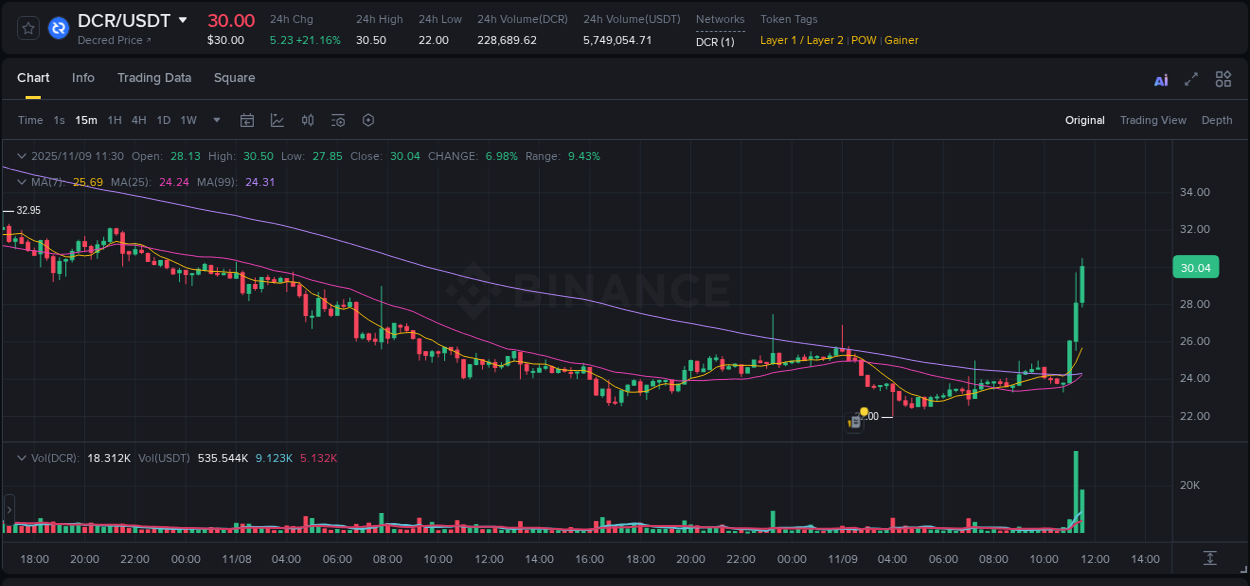Switch chart style via line chart icon
Viewport: 1250px width, 586px height.
pyautogui.click(x=277, y=120)
